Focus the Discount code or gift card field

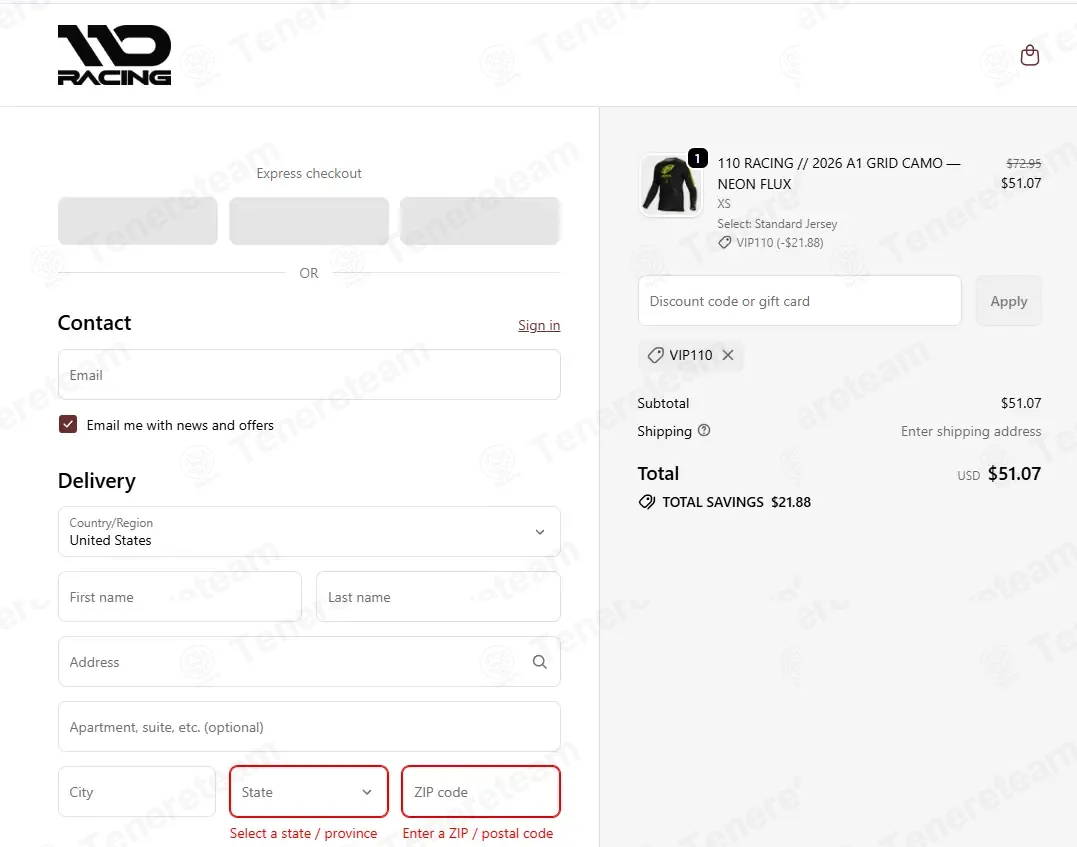point(800,301)
